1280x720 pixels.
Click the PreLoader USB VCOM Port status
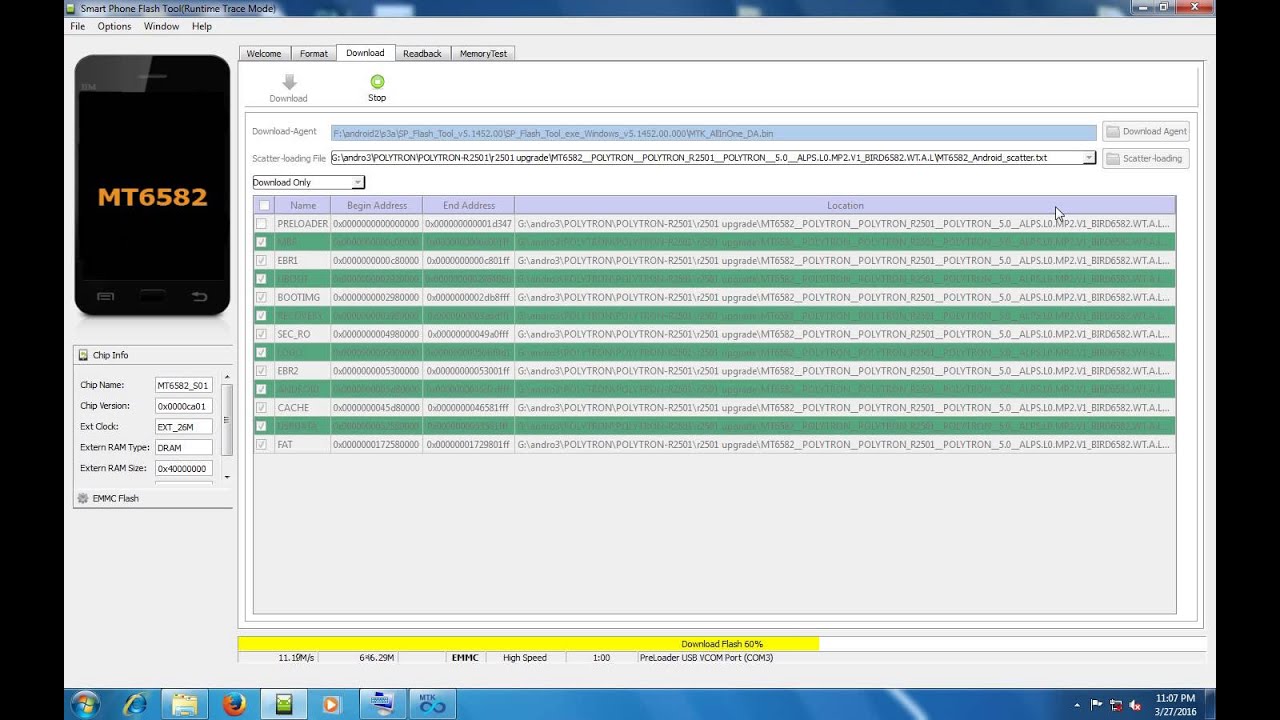(x=706, y=658)
